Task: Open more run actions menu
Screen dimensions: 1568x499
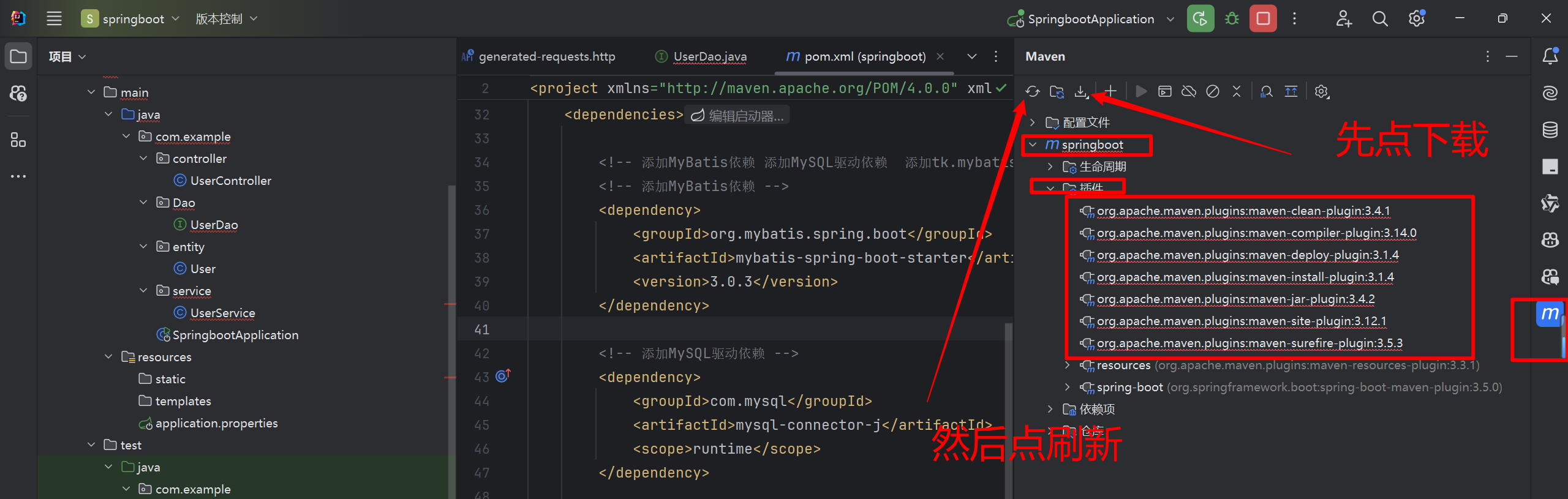Action: pyautogui.click(x=1294, y=18)
